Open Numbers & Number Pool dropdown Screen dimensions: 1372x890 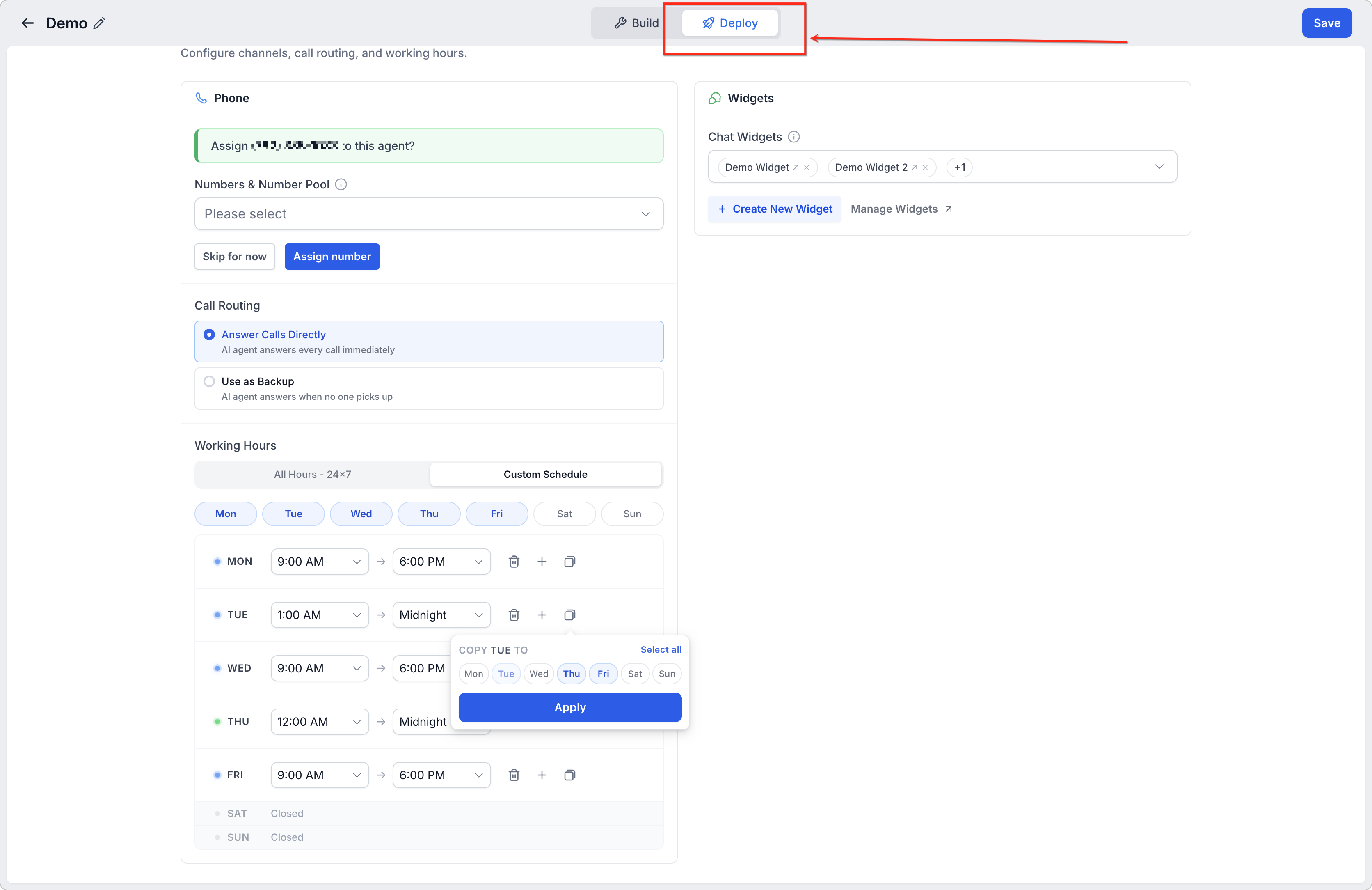[x=429, y=214]
